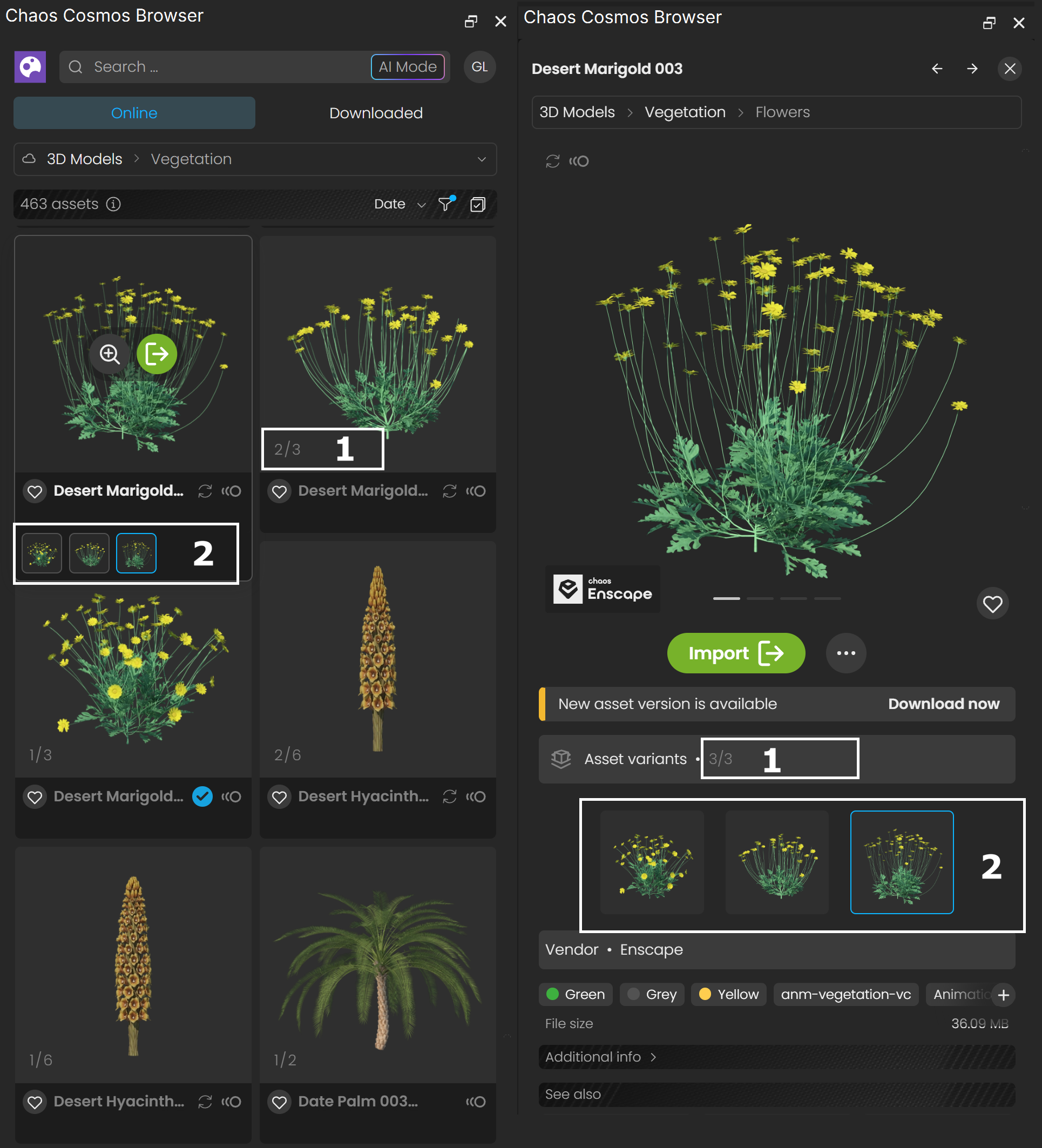Screen dimensions: 1042x1148
Task: Click the Chaos Cosmos palette logo icon
Action: [30, 67]
